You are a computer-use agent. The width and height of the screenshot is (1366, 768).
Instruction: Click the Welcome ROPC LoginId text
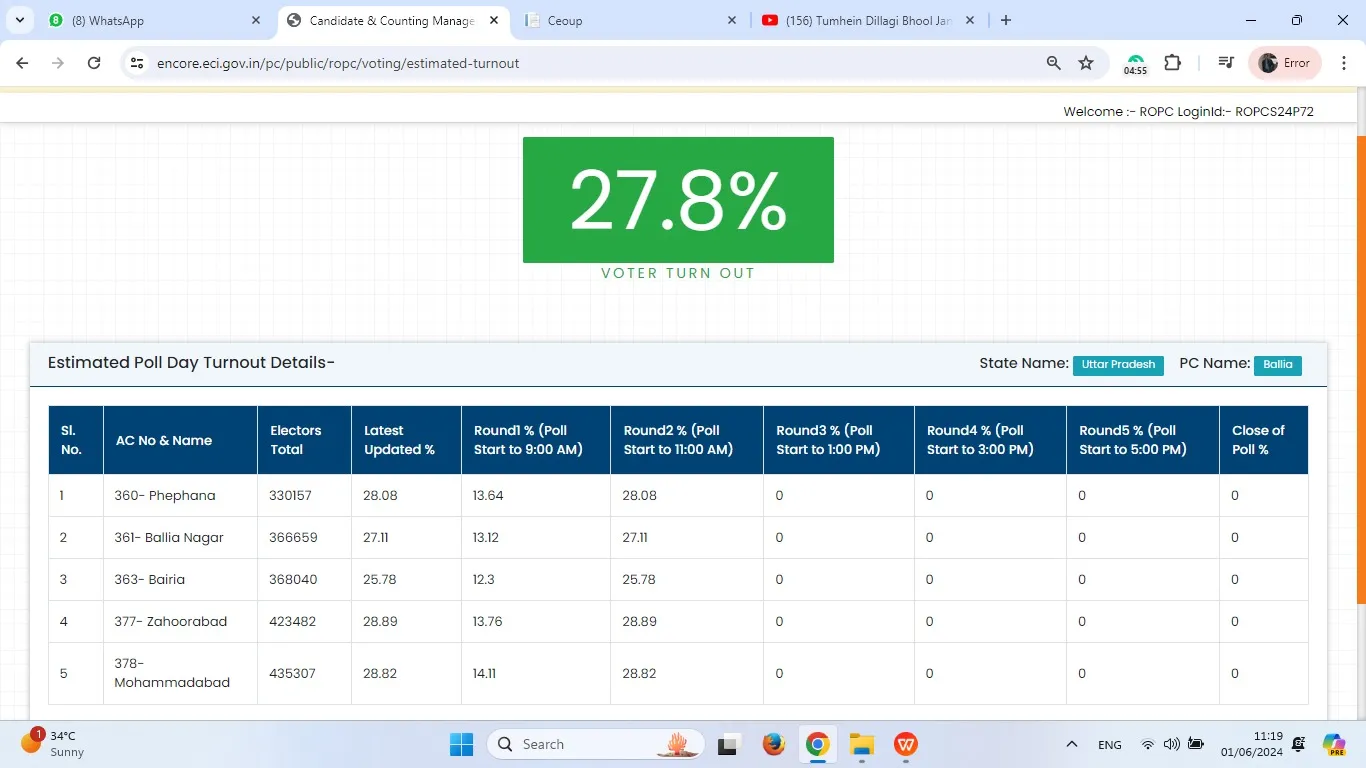point(1188,112)
